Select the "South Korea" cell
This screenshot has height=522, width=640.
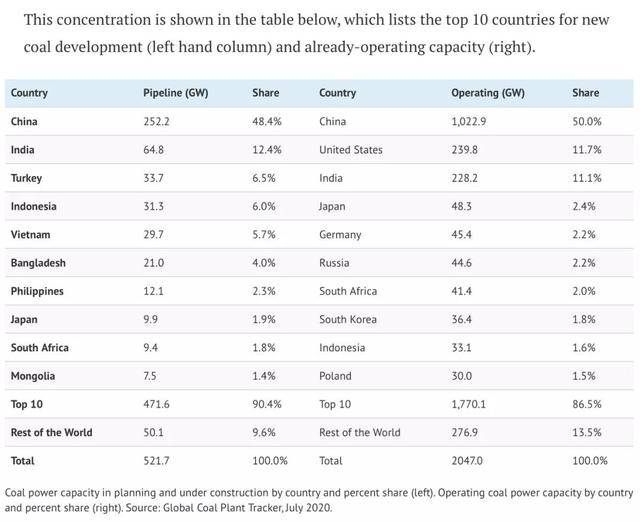(348, 319)
